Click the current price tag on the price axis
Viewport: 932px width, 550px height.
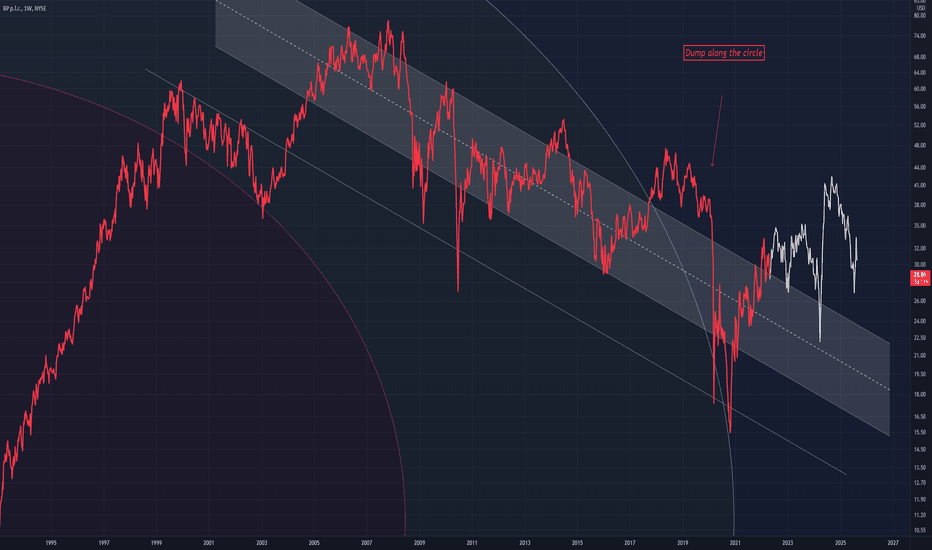click(x=920, y=278)
